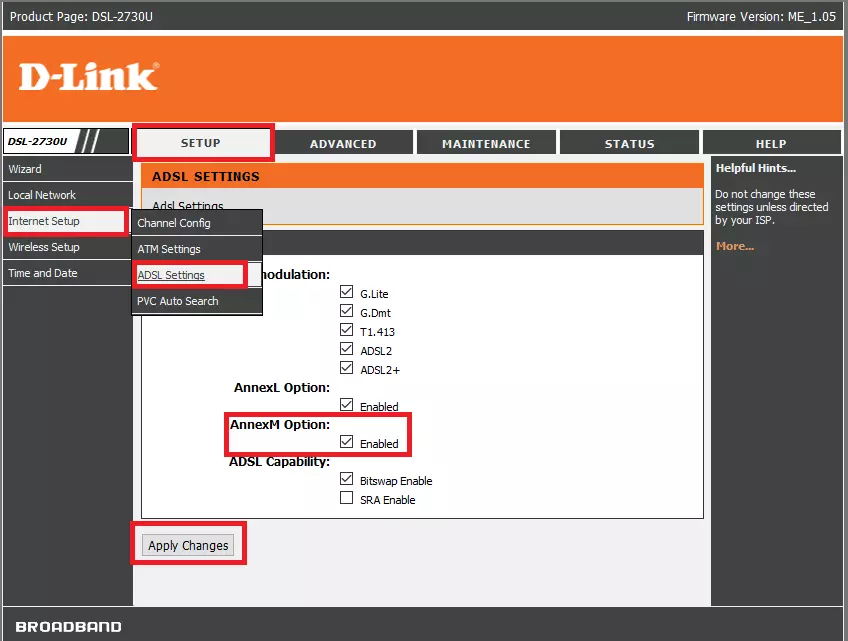Click the ADSL SETTINGS section heading
The width and height of the screenshot is (848, 641).
pos(206,176)
